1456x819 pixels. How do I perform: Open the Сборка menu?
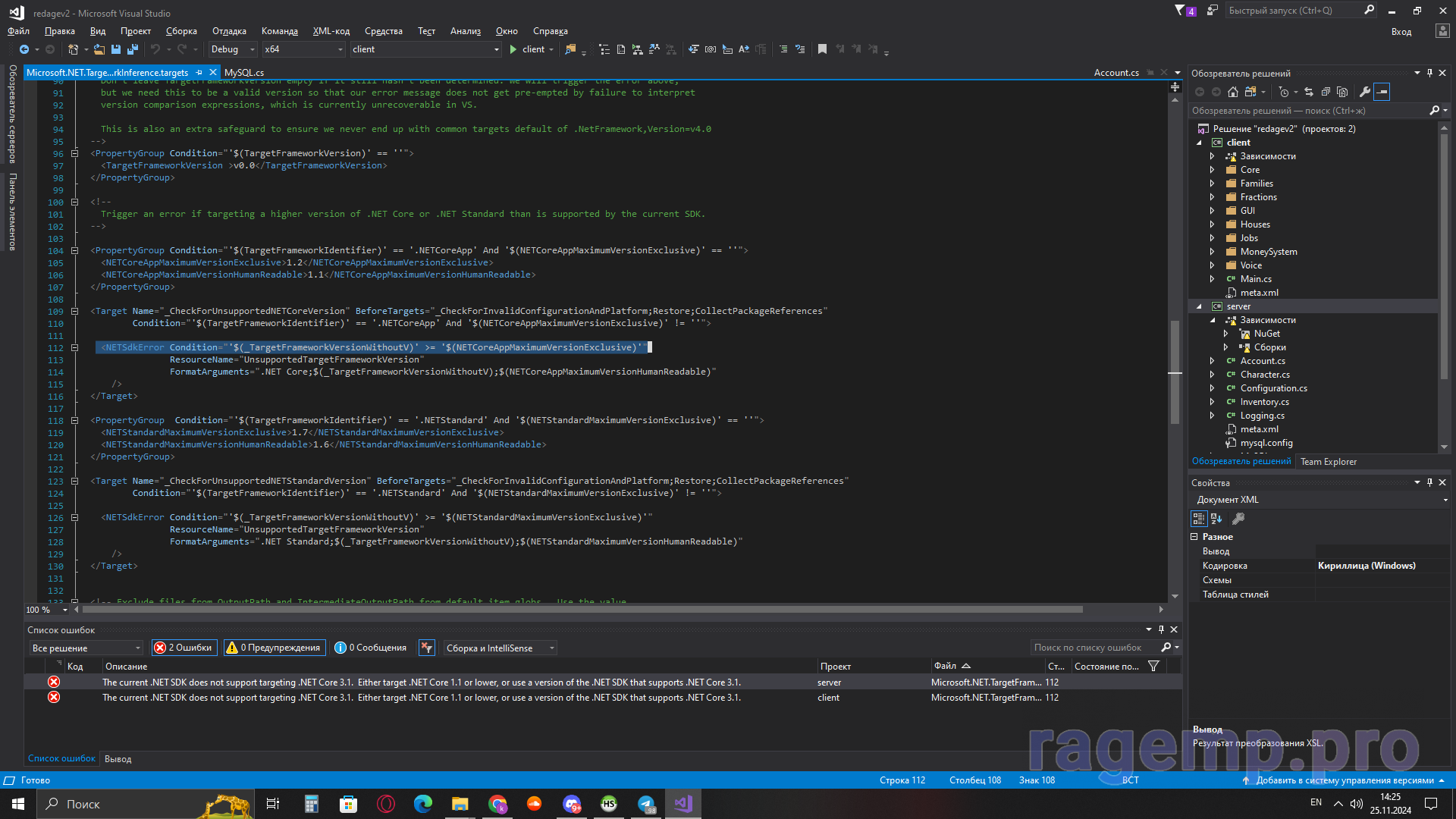click(181, 31)
